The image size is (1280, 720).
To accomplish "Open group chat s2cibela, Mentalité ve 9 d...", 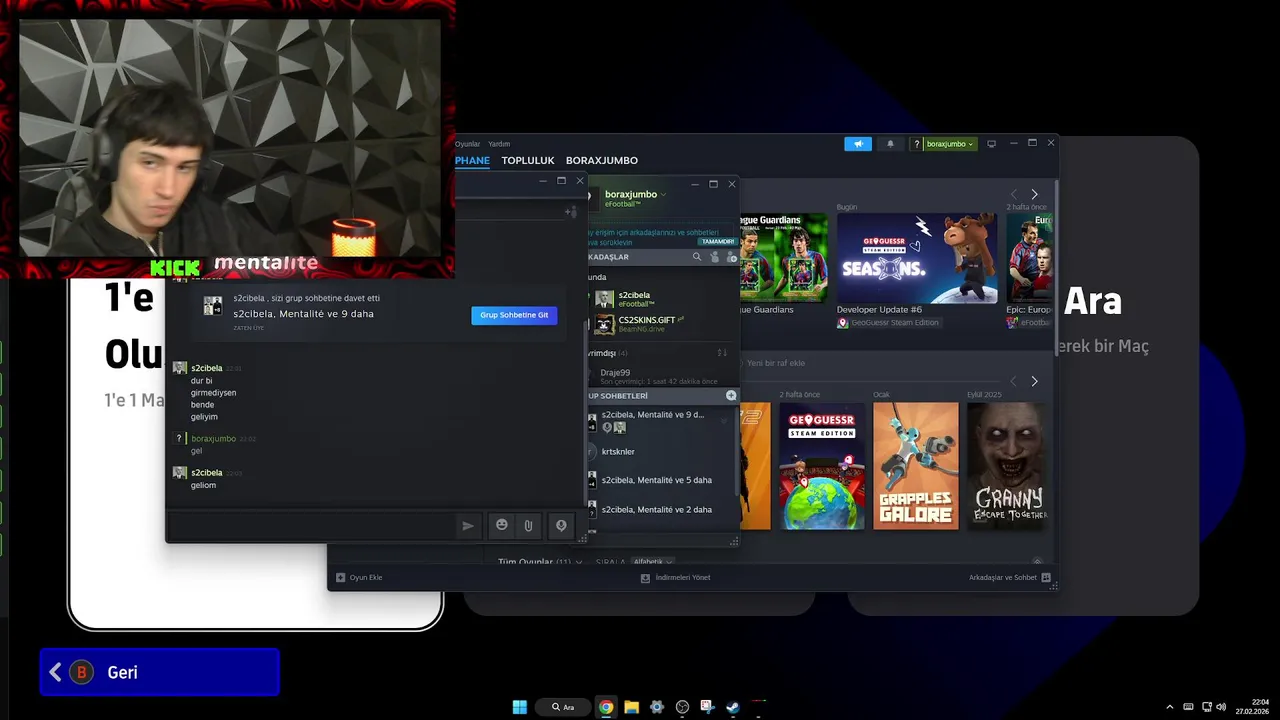I will (653, 415).
